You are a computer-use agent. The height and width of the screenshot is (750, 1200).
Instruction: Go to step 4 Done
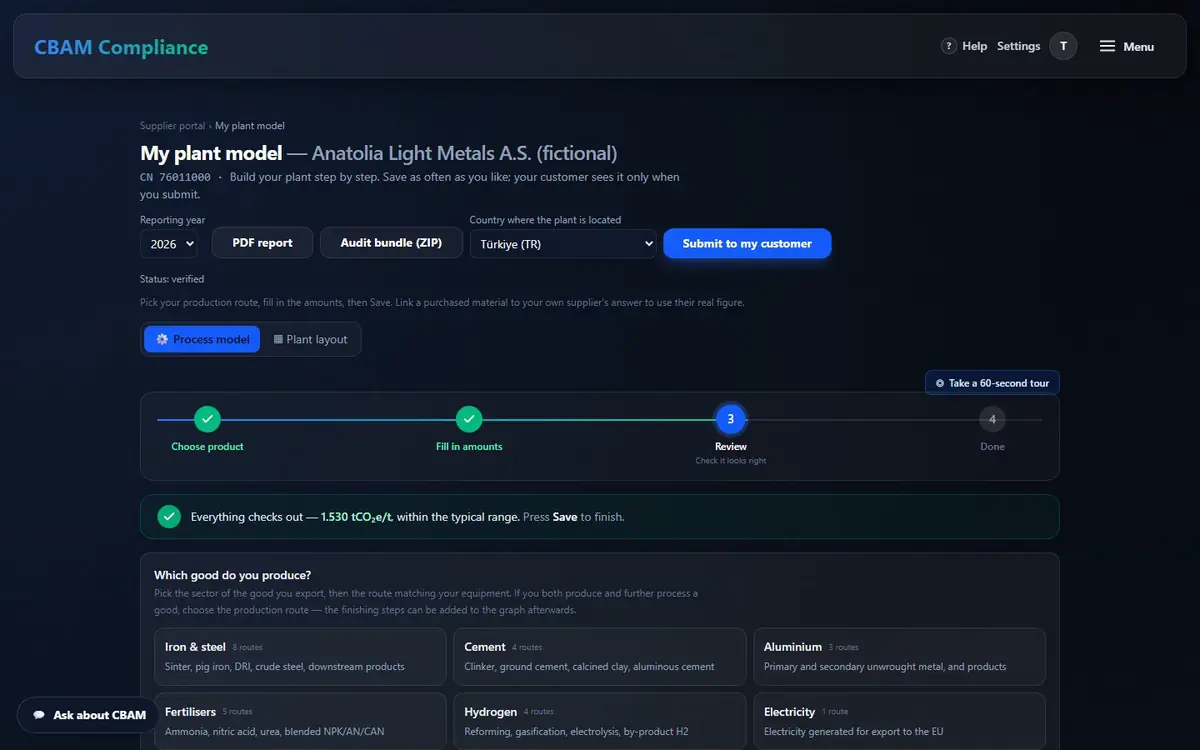[992, 419]
